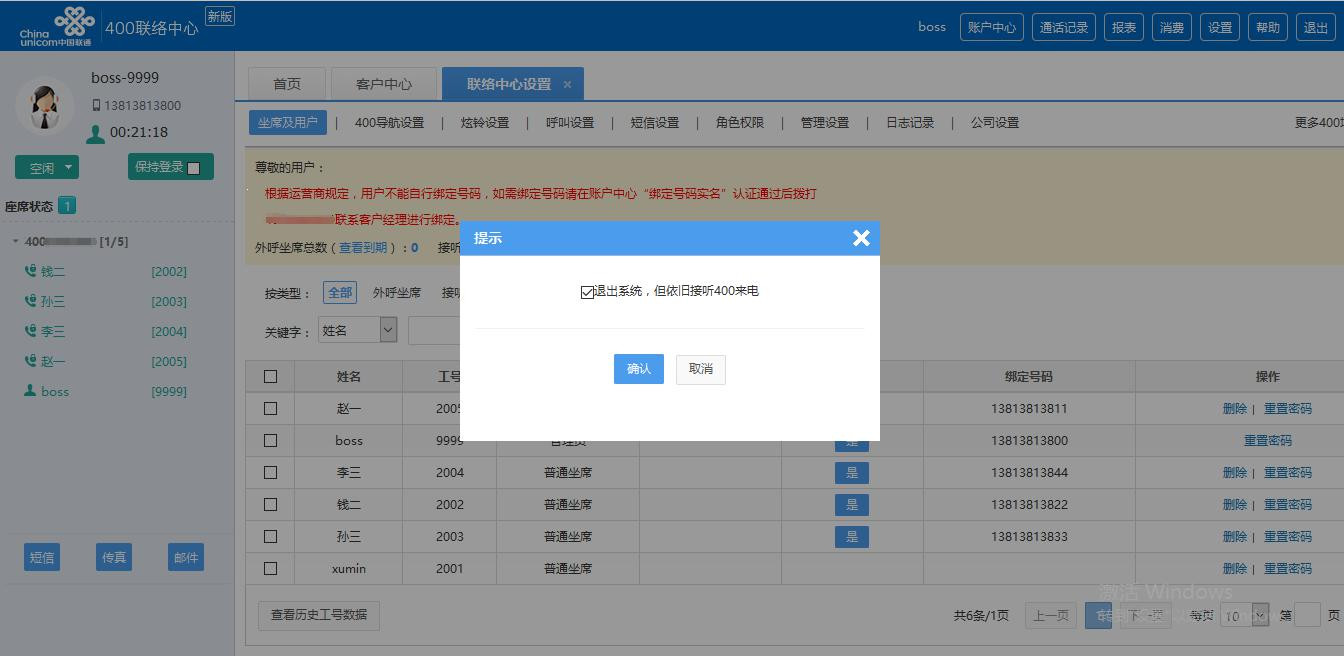
Task: Click the boss-9999 agent avatar
Action: (x=44, y=105)
